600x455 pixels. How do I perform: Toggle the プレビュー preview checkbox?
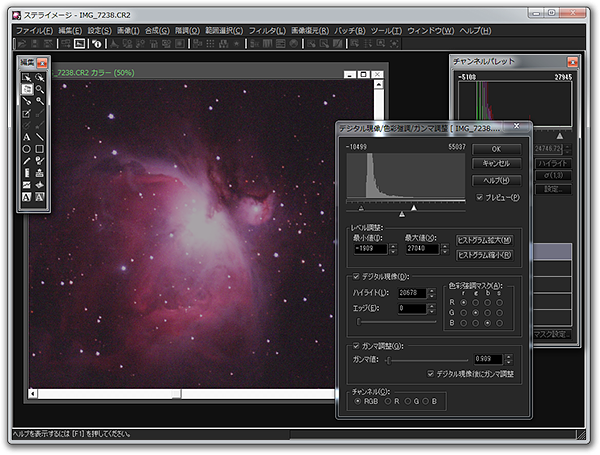(482, 197)
